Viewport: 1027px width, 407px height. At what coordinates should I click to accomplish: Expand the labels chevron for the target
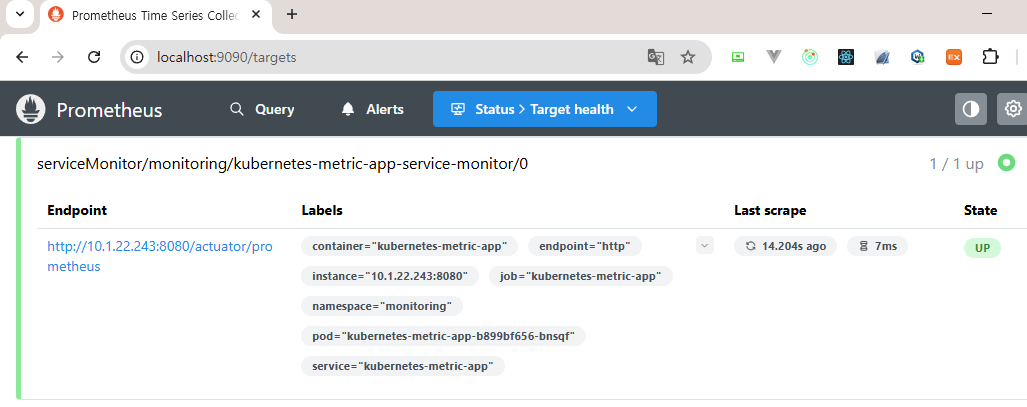(x=705, y=246)
